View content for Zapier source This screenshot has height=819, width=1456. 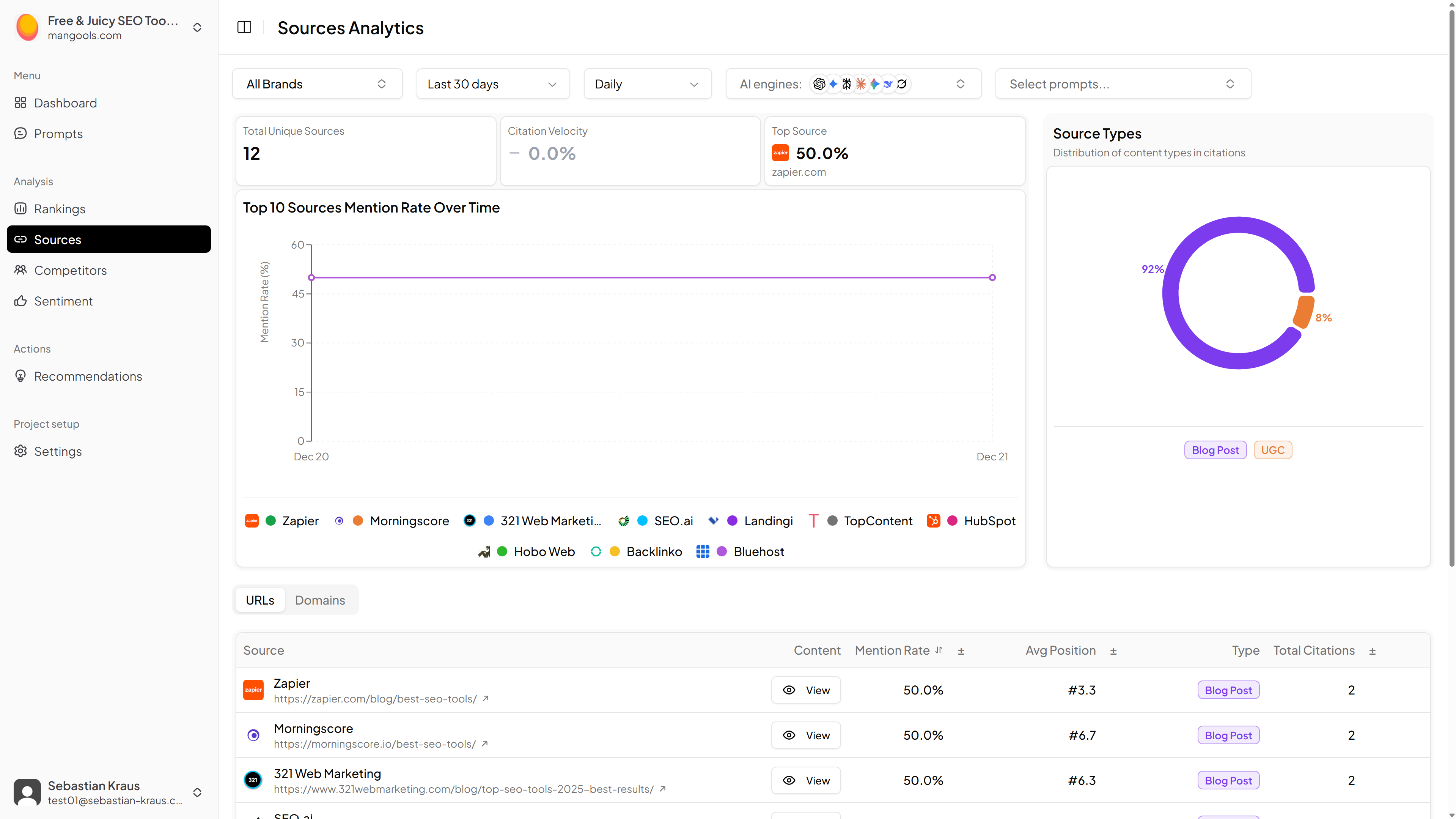(x=805, y=690)
